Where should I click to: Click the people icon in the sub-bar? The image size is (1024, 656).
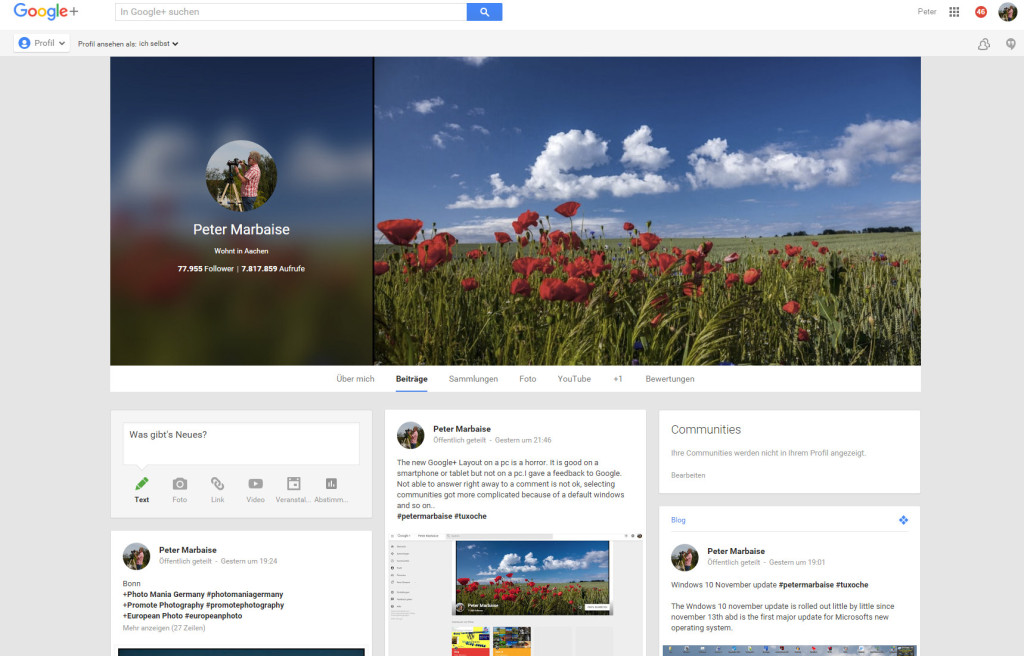coord(984,44)
